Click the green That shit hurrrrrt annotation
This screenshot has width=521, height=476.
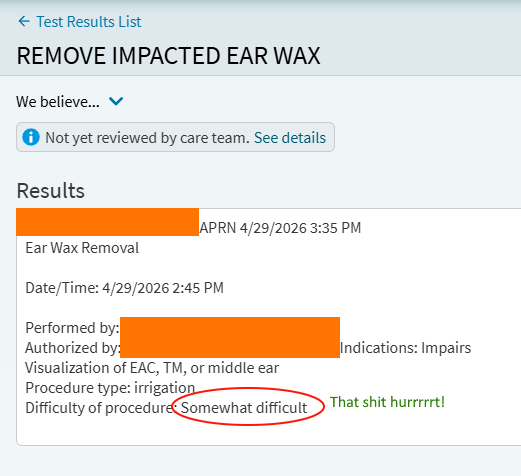[387, 402]
